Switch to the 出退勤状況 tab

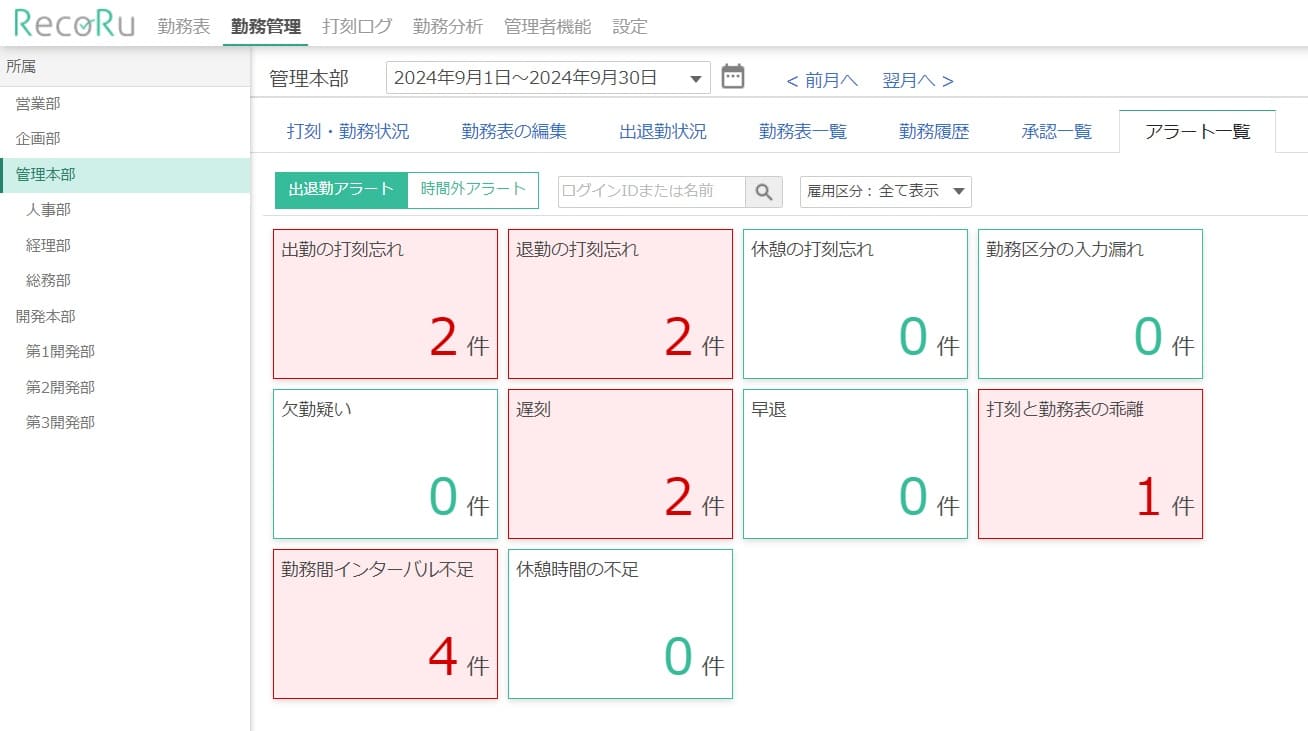(x=661, y=130)
